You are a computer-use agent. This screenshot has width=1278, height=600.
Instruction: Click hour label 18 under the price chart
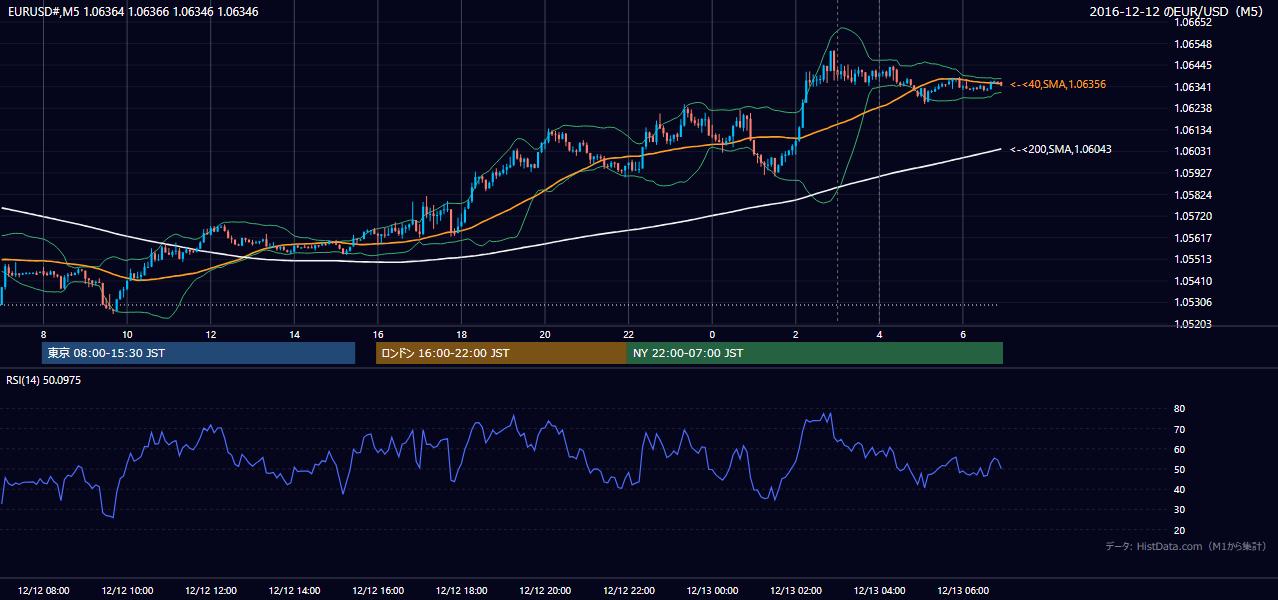click(461, 334)
